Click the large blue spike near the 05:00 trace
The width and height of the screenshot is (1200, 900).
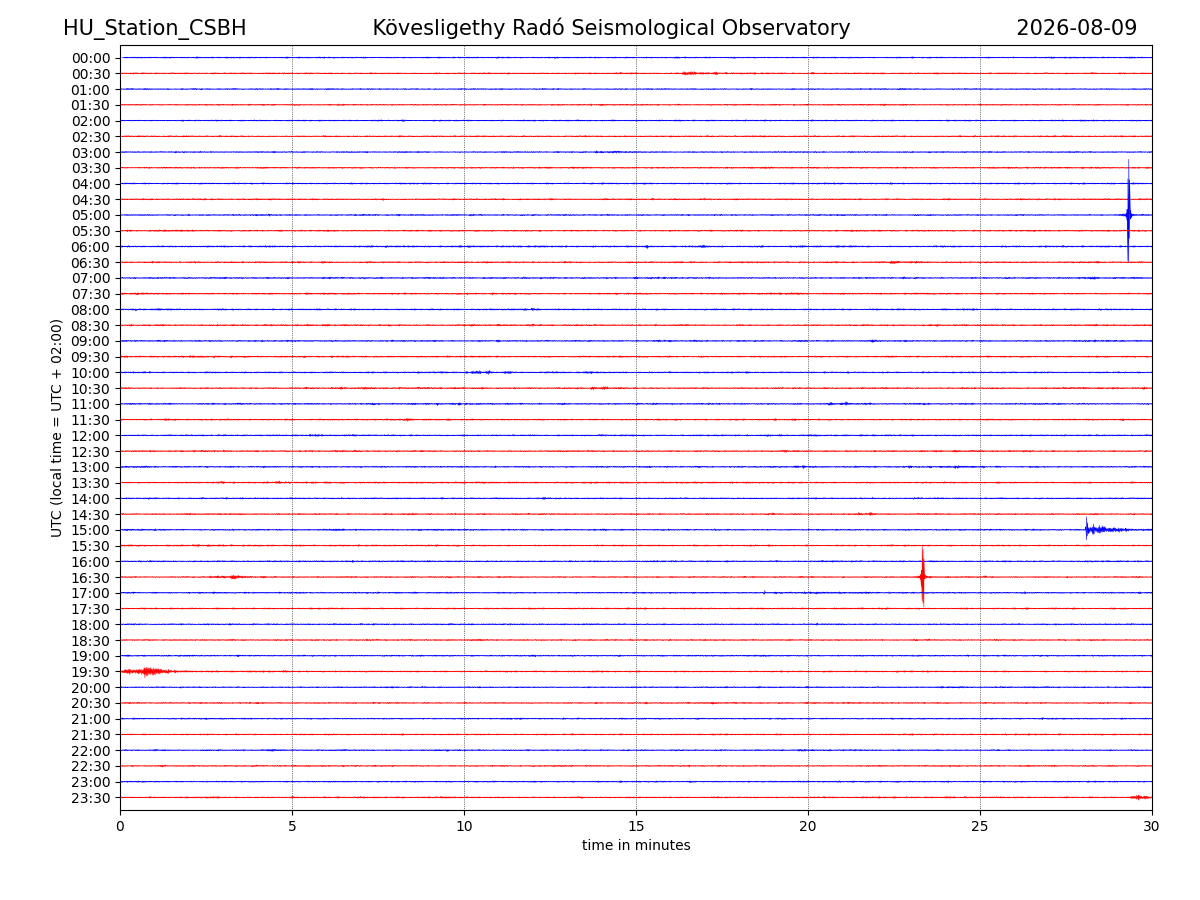[1128, 211]
